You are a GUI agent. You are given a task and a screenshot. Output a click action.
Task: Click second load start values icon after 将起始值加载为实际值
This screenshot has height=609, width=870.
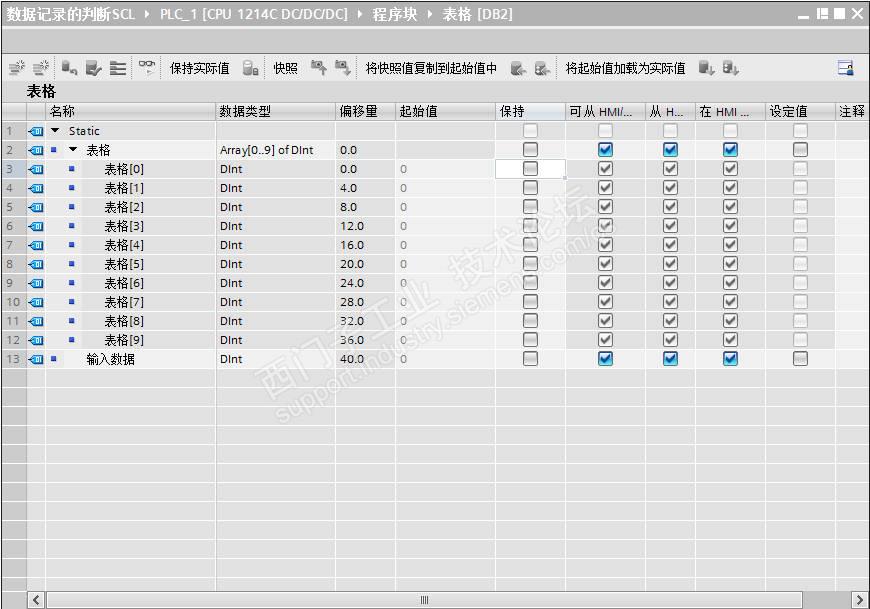730,68
